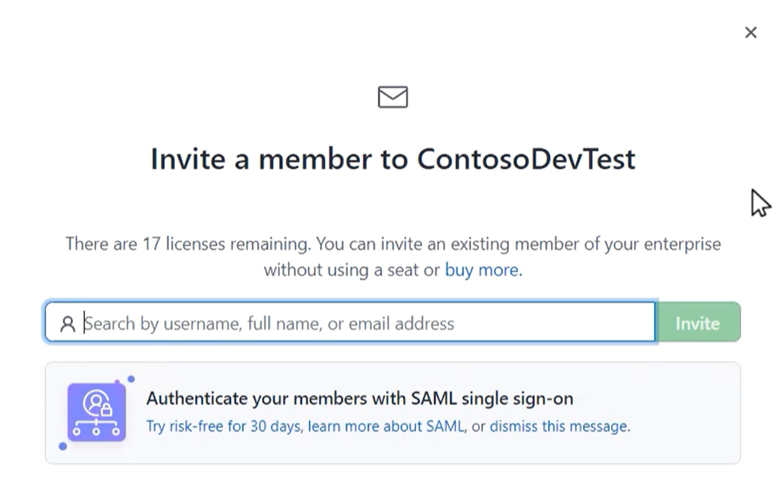
Task: Click the "single sign-on" words in banner title
Action: (521, 398)
